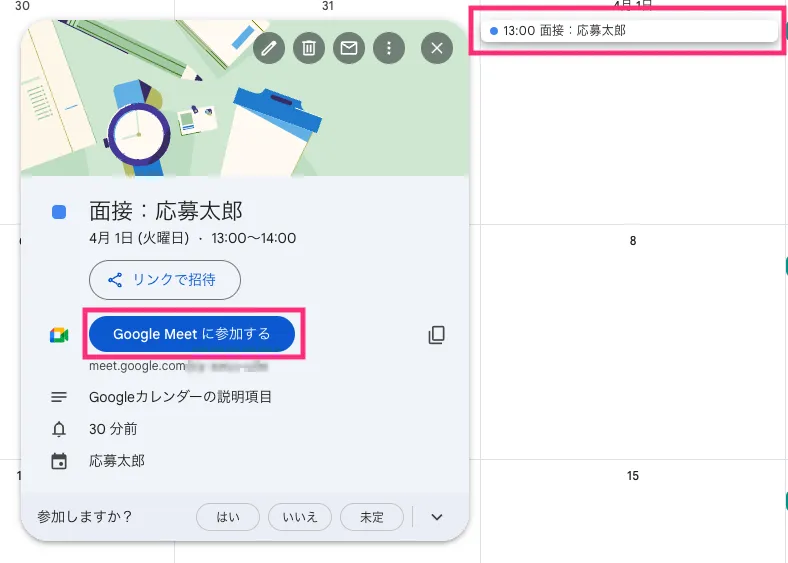Click the pencil edit event icon
Image resolution: width=788 pixels, height=563 pixels.
point(268,47)
